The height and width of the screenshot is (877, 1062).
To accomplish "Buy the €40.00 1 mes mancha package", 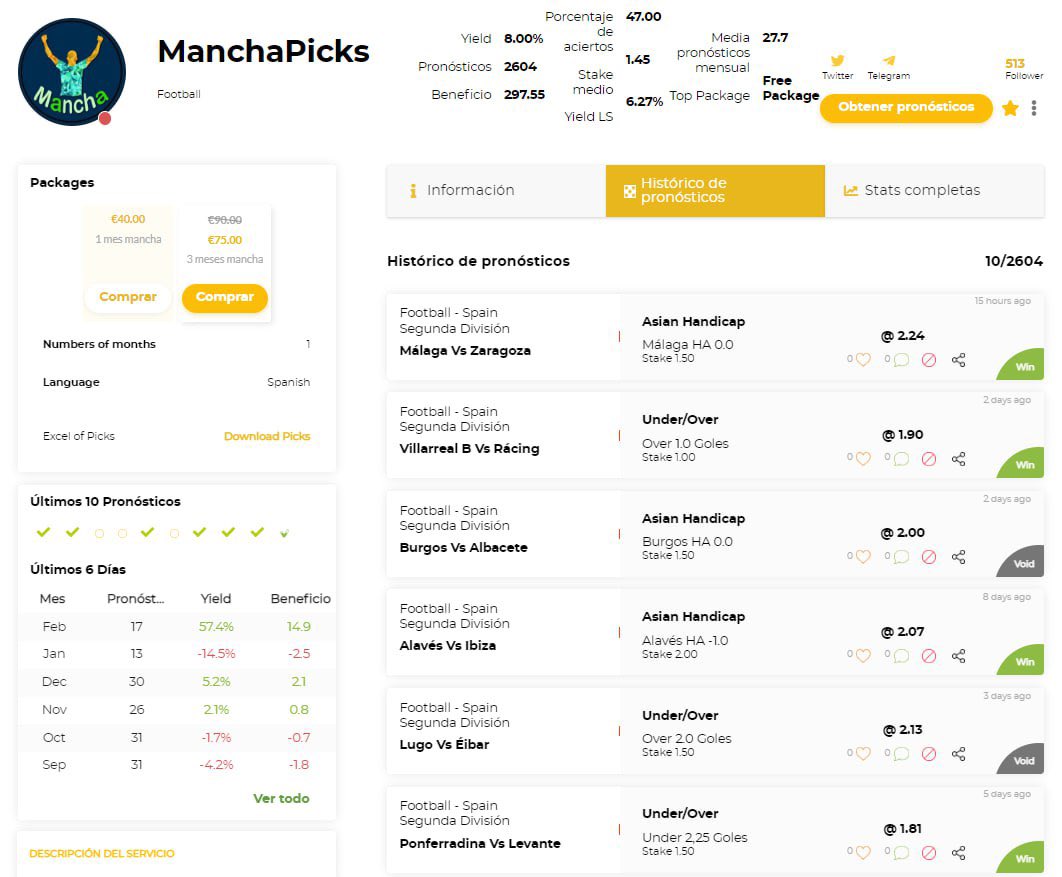I will coord(127,297).
